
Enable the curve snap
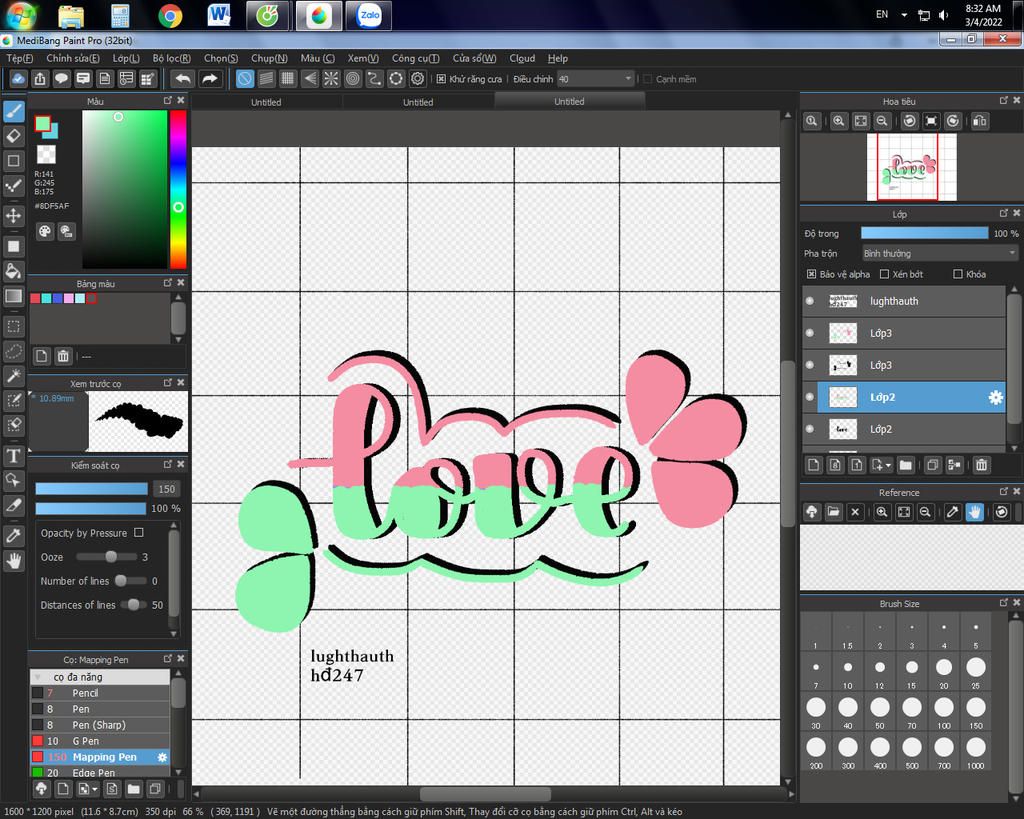click(374, 79)
